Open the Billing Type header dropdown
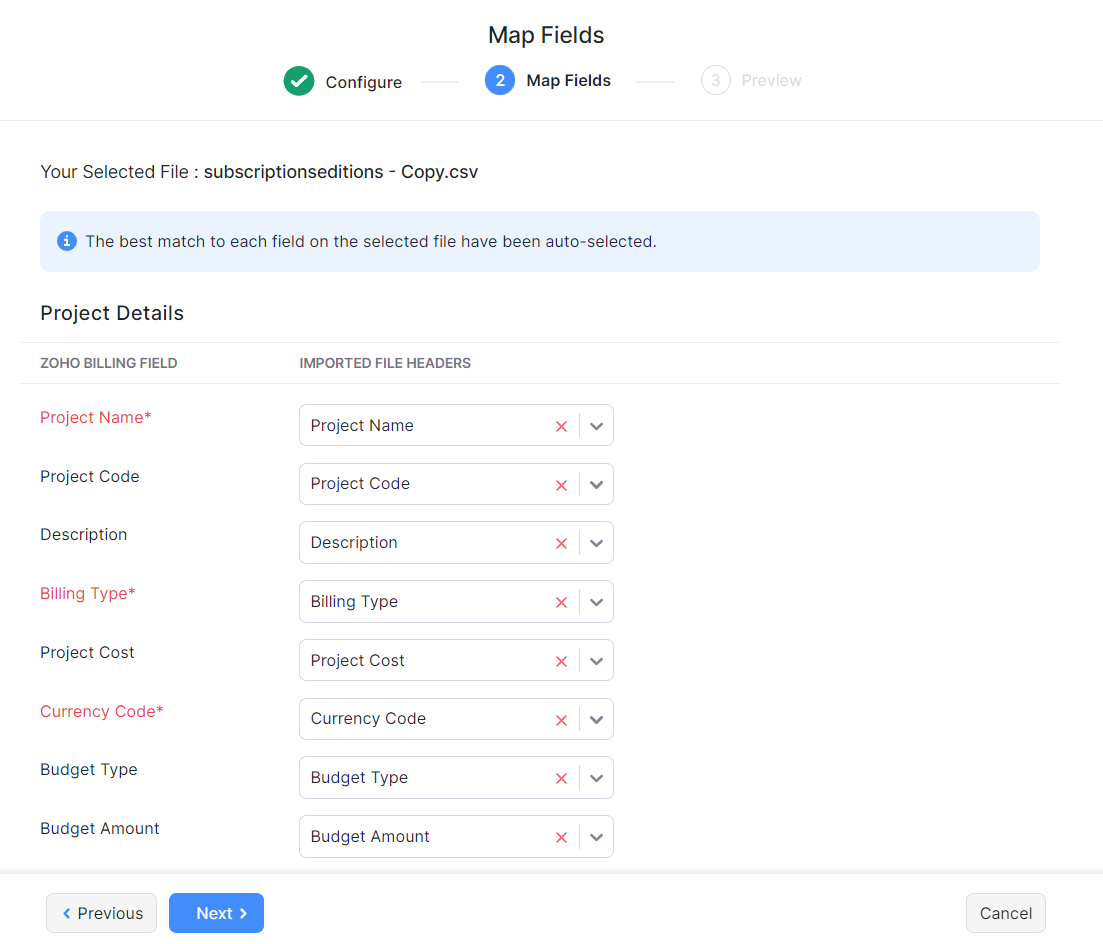1103x944 pixels. [x=597, y=602]
